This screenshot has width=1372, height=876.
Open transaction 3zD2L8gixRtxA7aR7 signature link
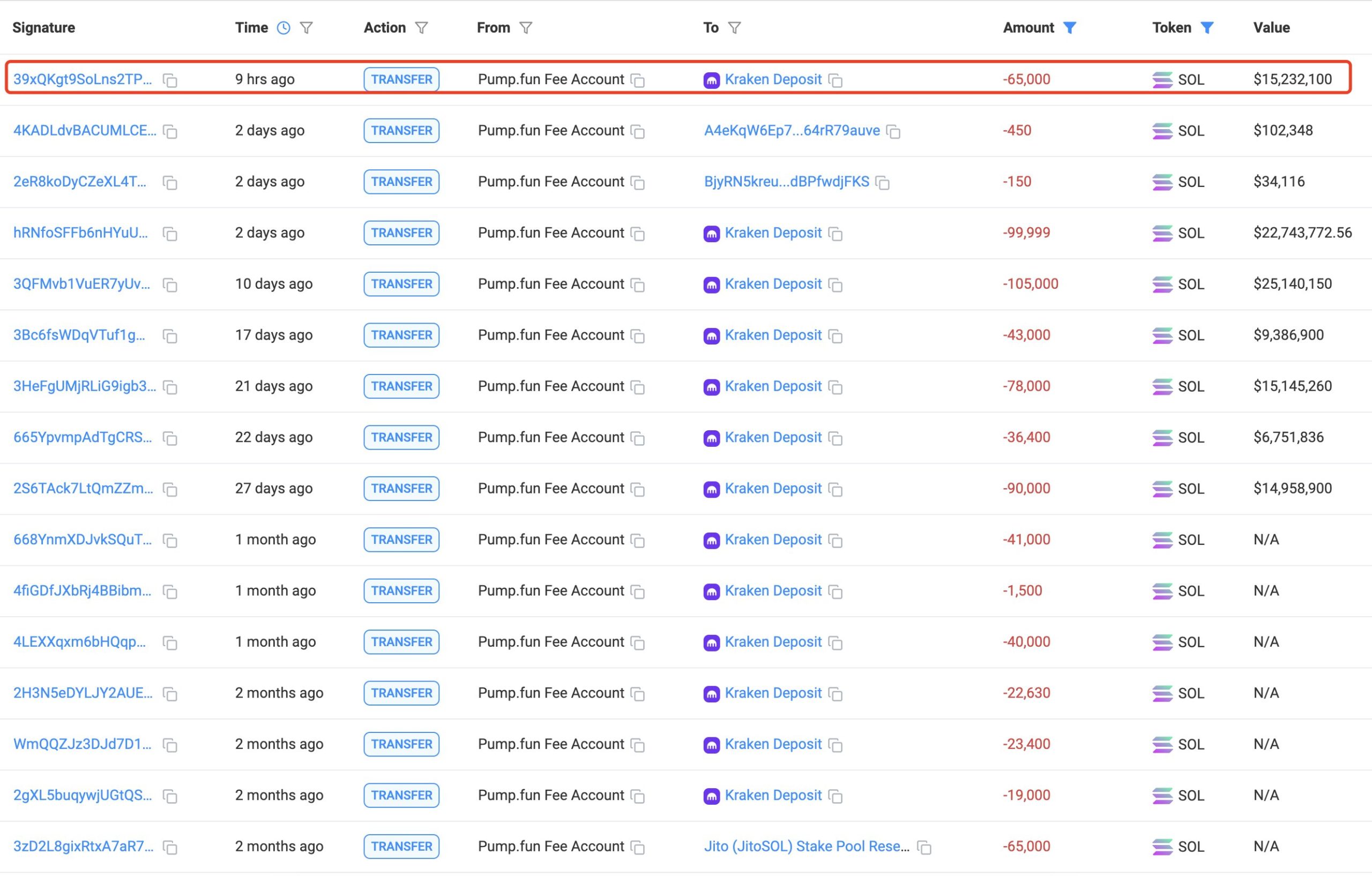[x=83, y=847]
